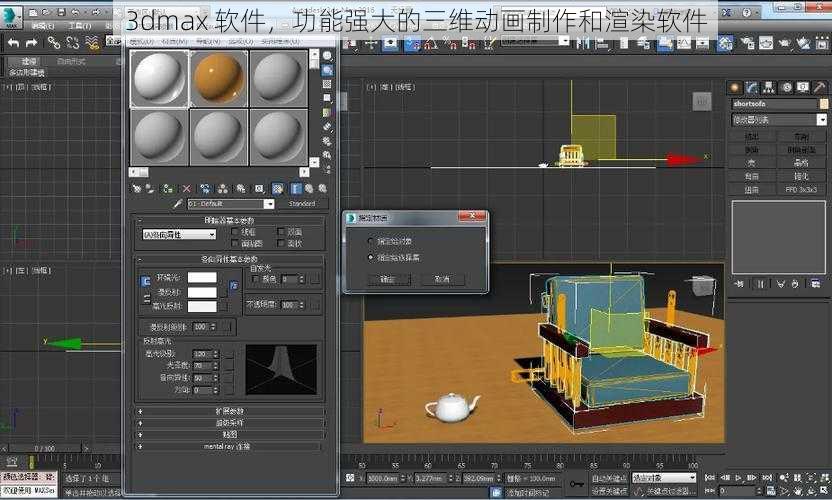Open 选定对象 key filter dropdown
The width and height of the screenshot is (832, 500).
point(663,478)
